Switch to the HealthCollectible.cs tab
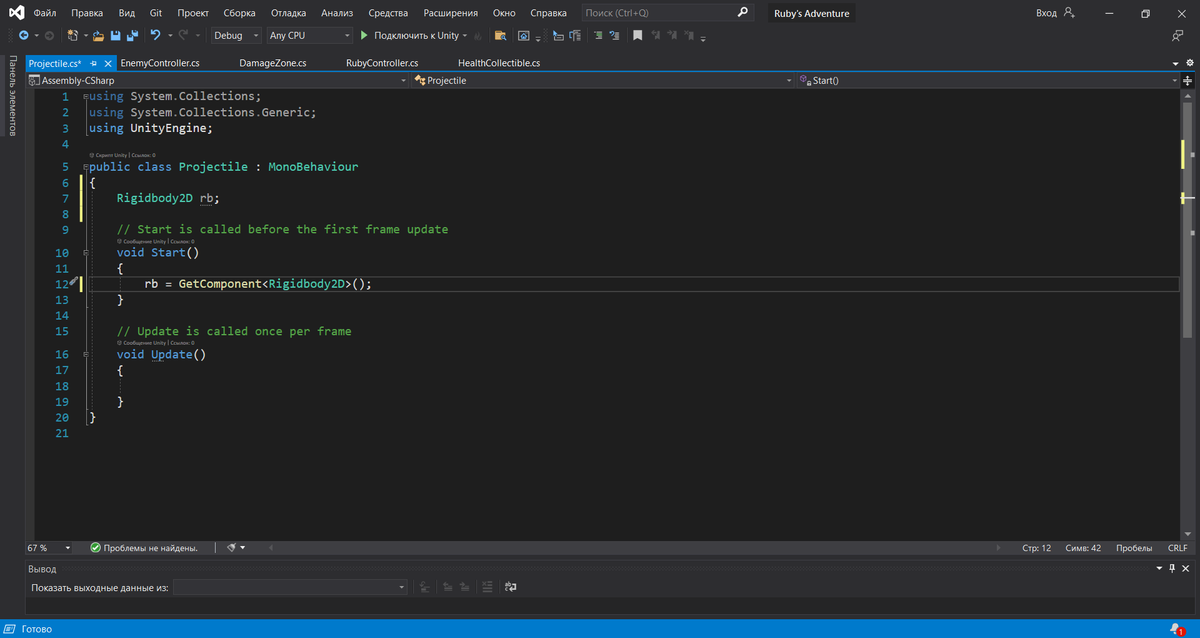This screenshot has width=1200, height=638. tap(499, 63)
